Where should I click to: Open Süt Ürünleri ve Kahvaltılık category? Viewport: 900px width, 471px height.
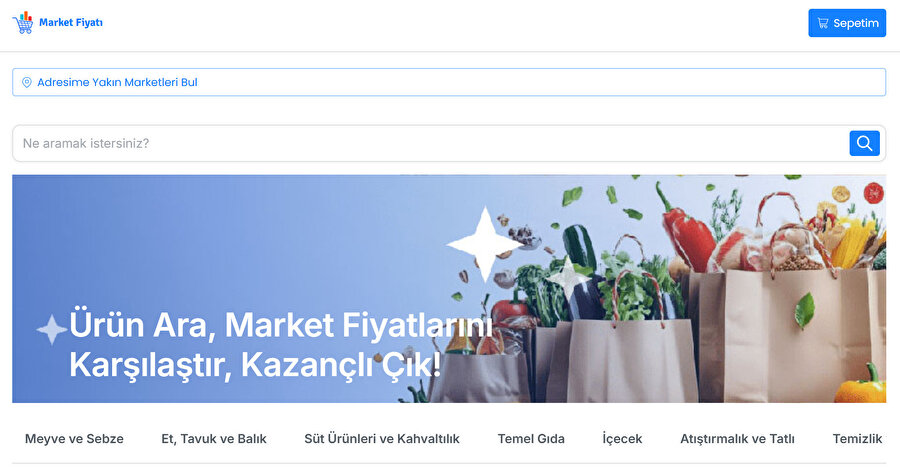382,439
